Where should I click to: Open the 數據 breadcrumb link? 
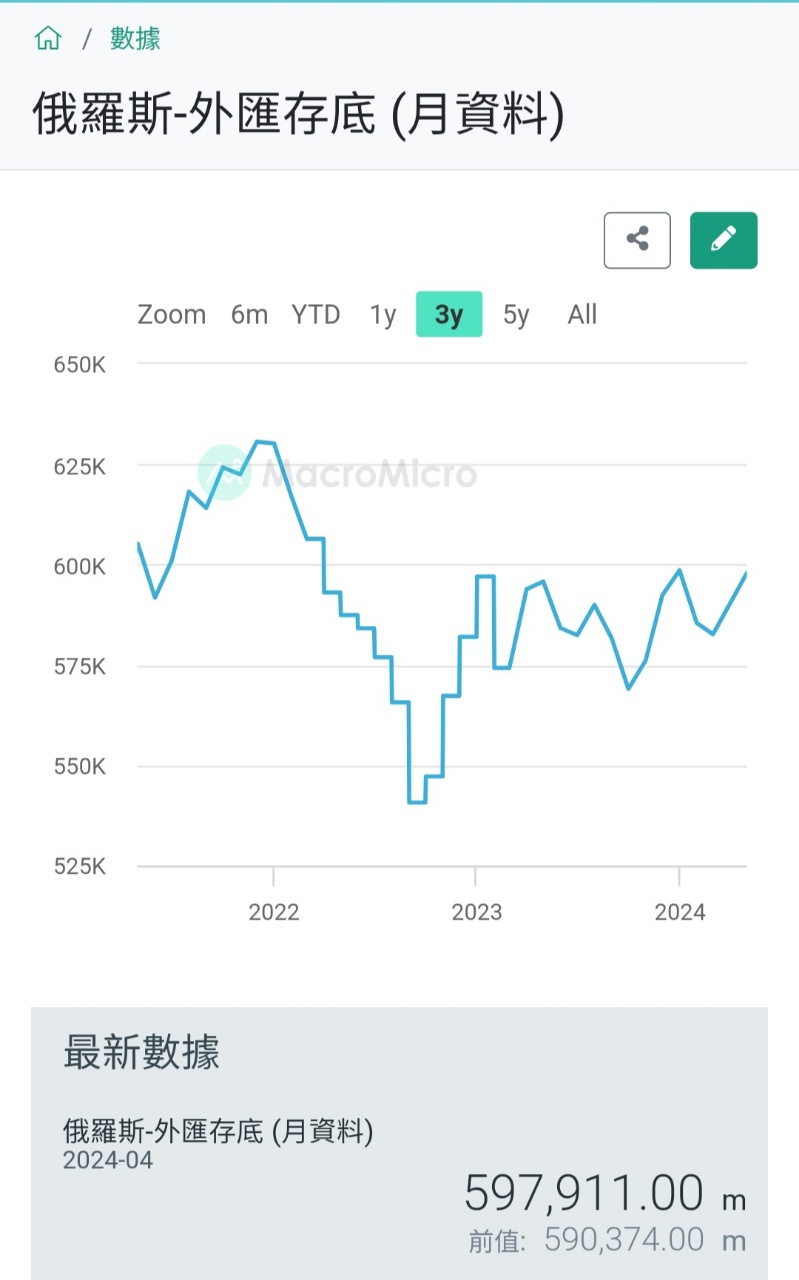pos(135,39)
